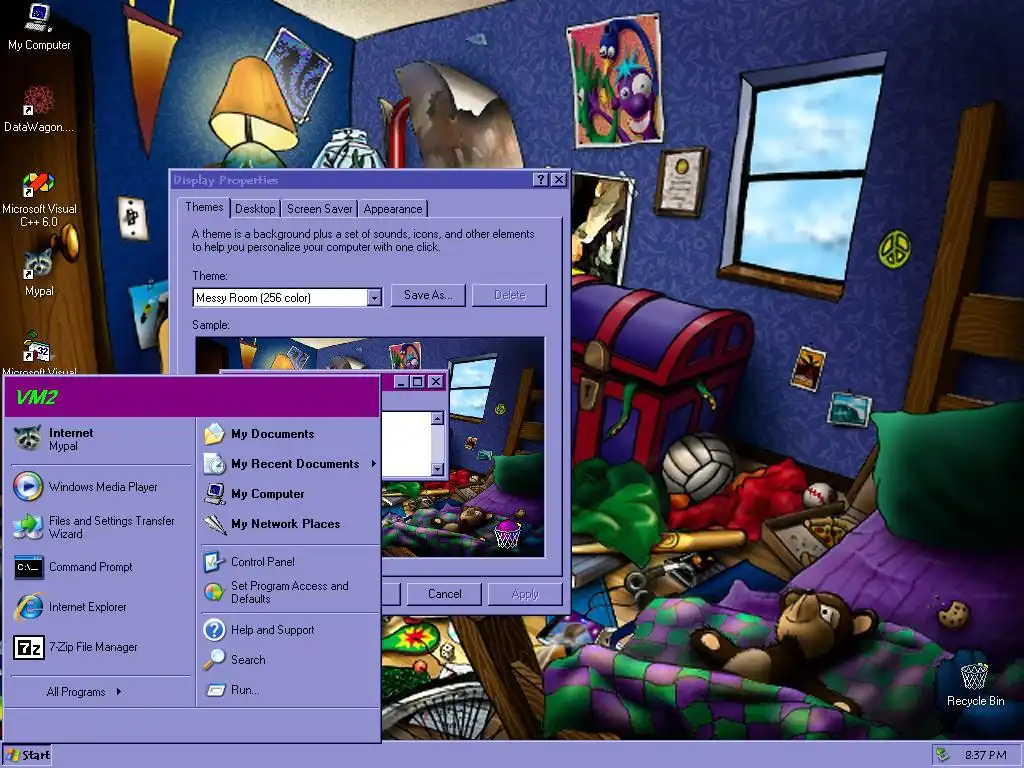The image size is (1024, 768).
Task: Click the Delete theme button
Action: (509, 295)
